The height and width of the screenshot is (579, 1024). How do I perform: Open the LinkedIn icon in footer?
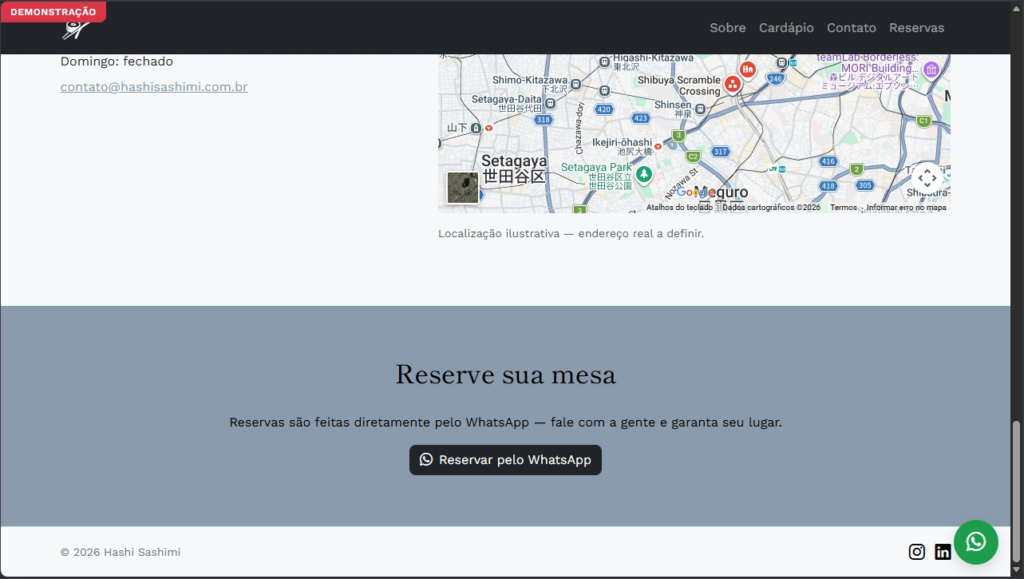tap(942, 552)
